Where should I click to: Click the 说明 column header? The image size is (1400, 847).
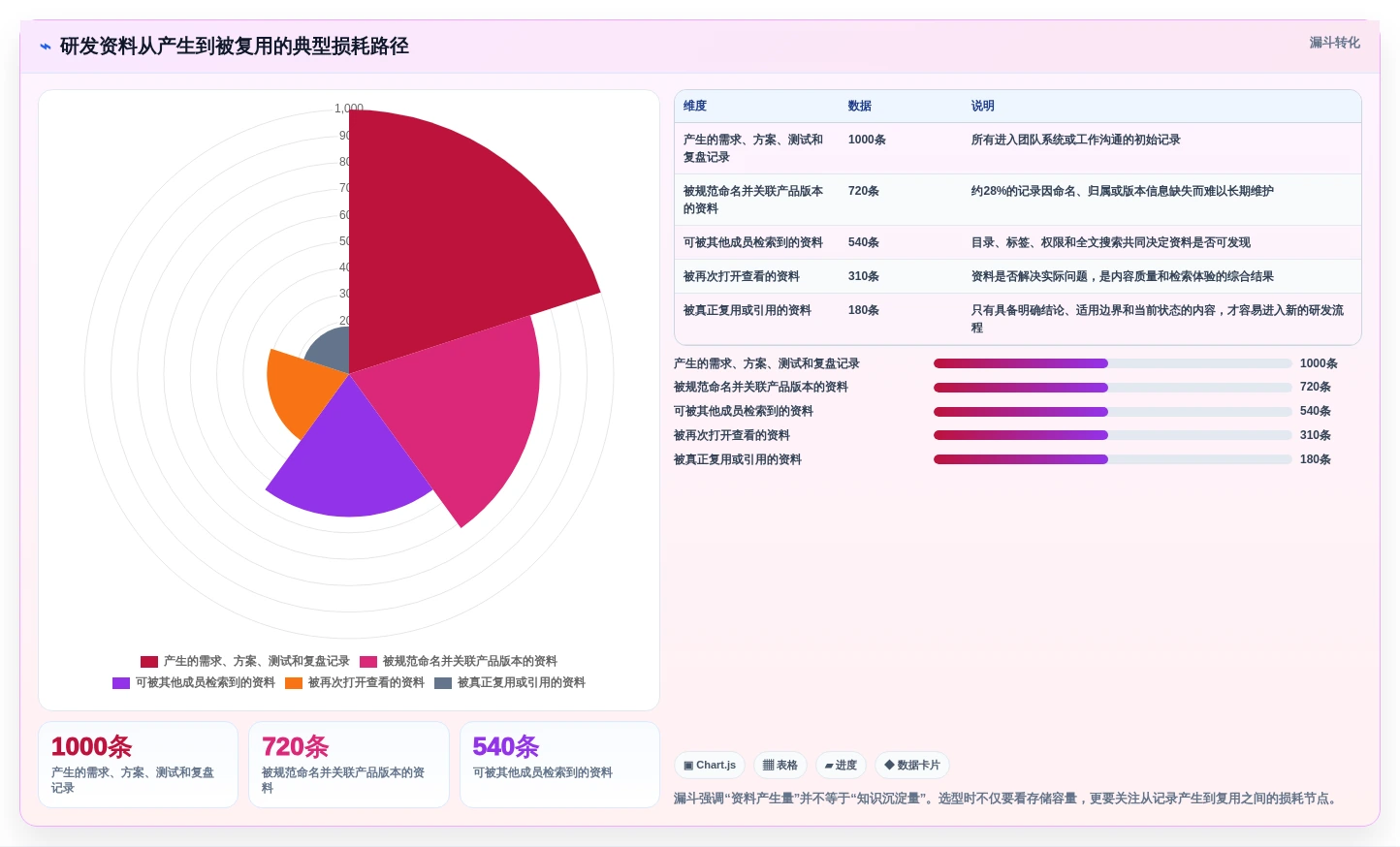(983, 106)
